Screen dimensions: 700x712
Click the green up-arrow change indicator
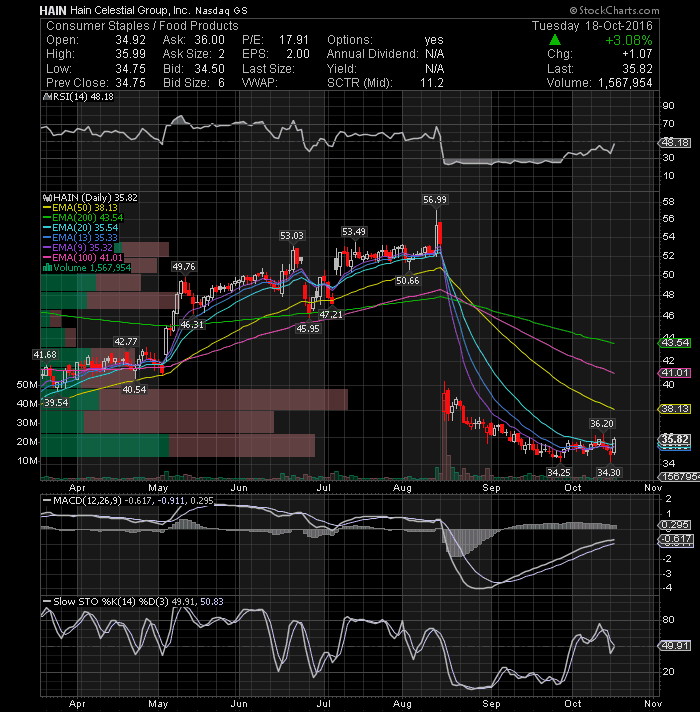[x=555, y=40]
